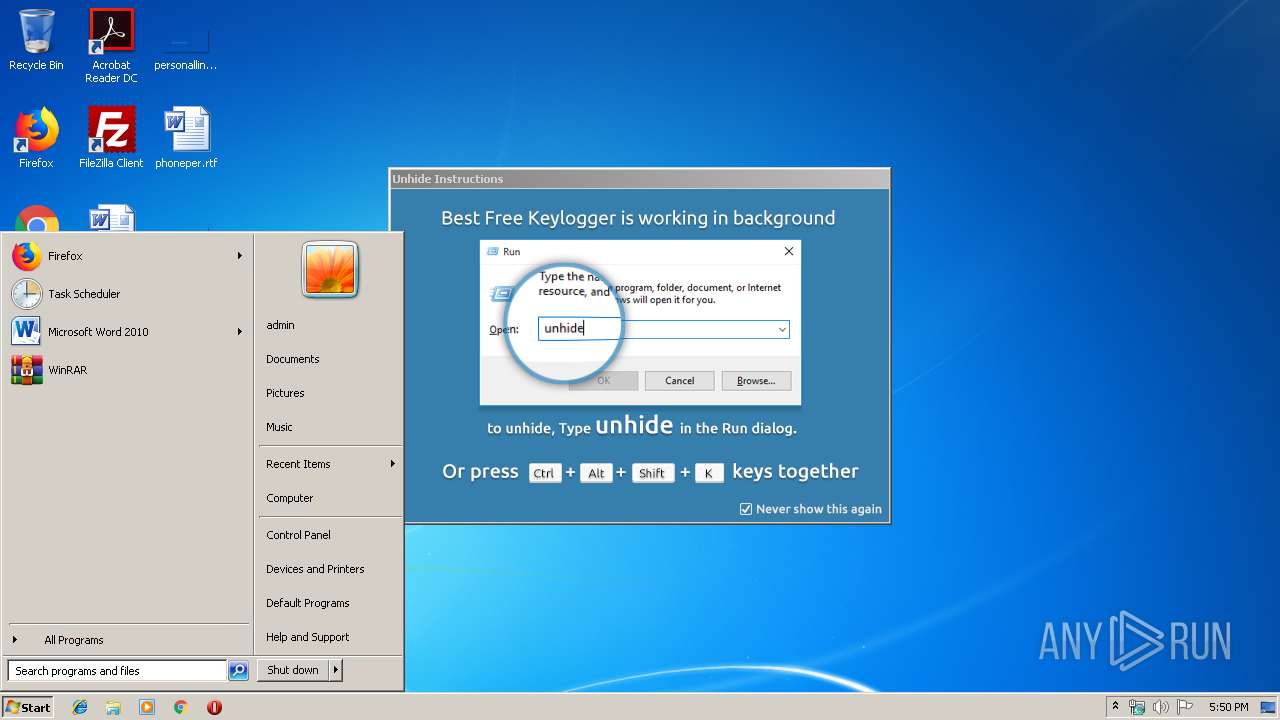Viewport: 1280px width, 720px height.
Task: Click the user account picture
Action: pyautogui.click(x=330, y=270)
